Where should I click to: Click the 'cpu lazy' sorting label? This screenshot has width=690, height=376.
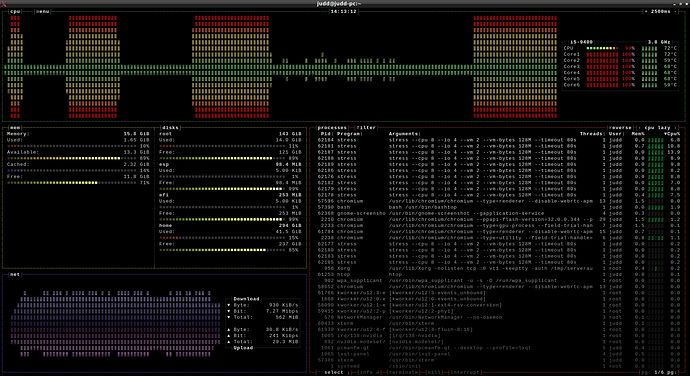coord(657,128)
